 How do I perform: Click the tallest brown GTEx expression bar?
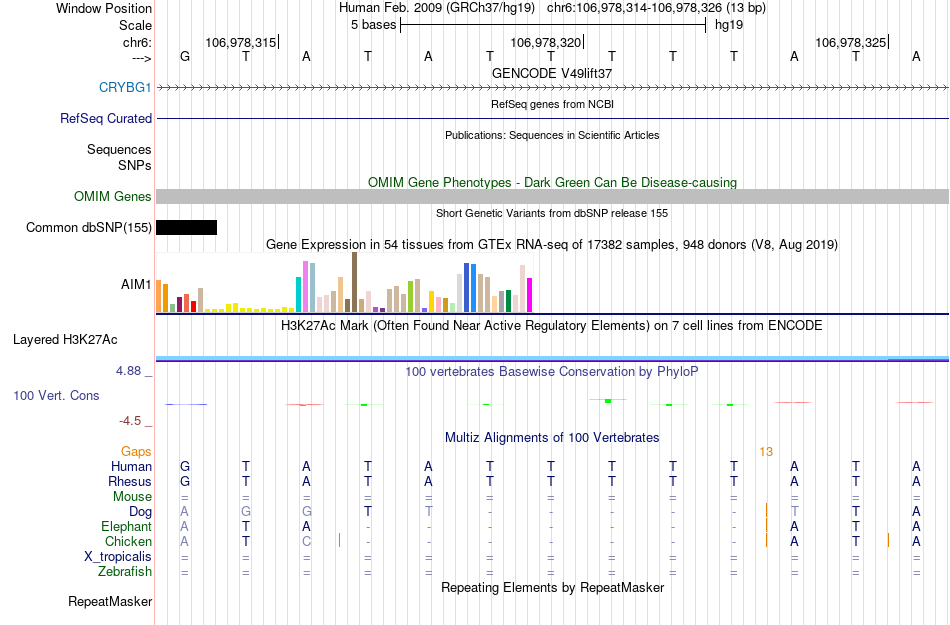coord(354,282)
